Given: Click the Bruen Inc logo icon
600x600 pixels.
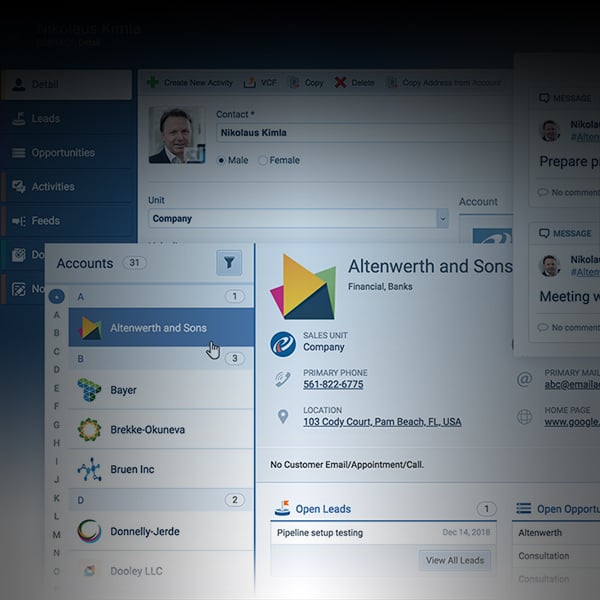Looking at the screenshot, I should 89,469.
